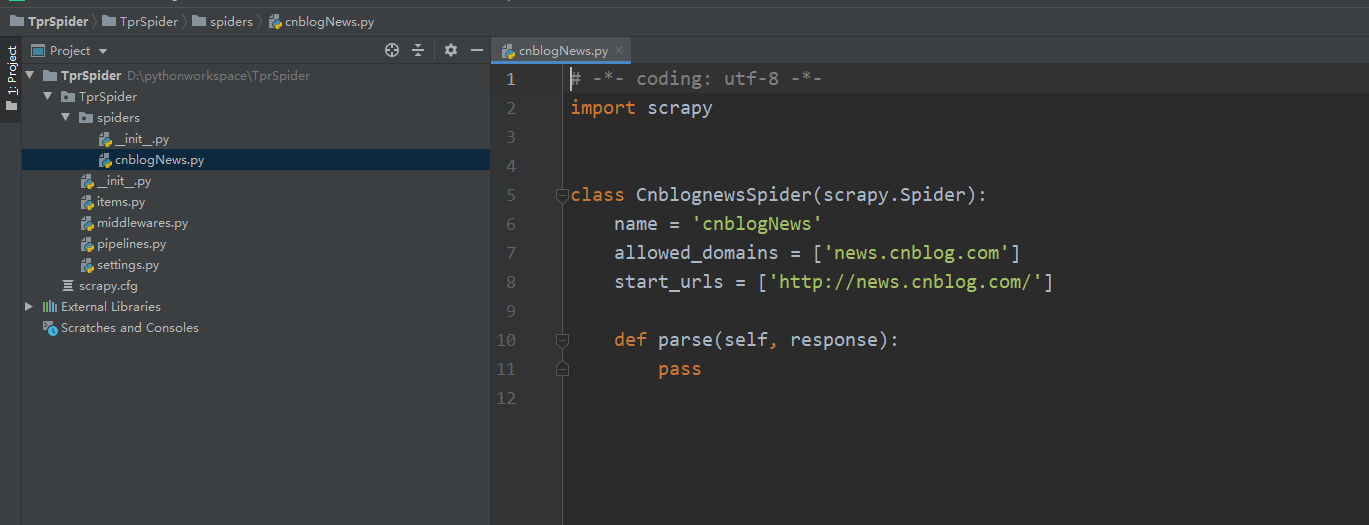The width and height of the screenshot is (1369, 525).
Task: Click the spiders folder icon in tree
Action: (x=86, y=118)
